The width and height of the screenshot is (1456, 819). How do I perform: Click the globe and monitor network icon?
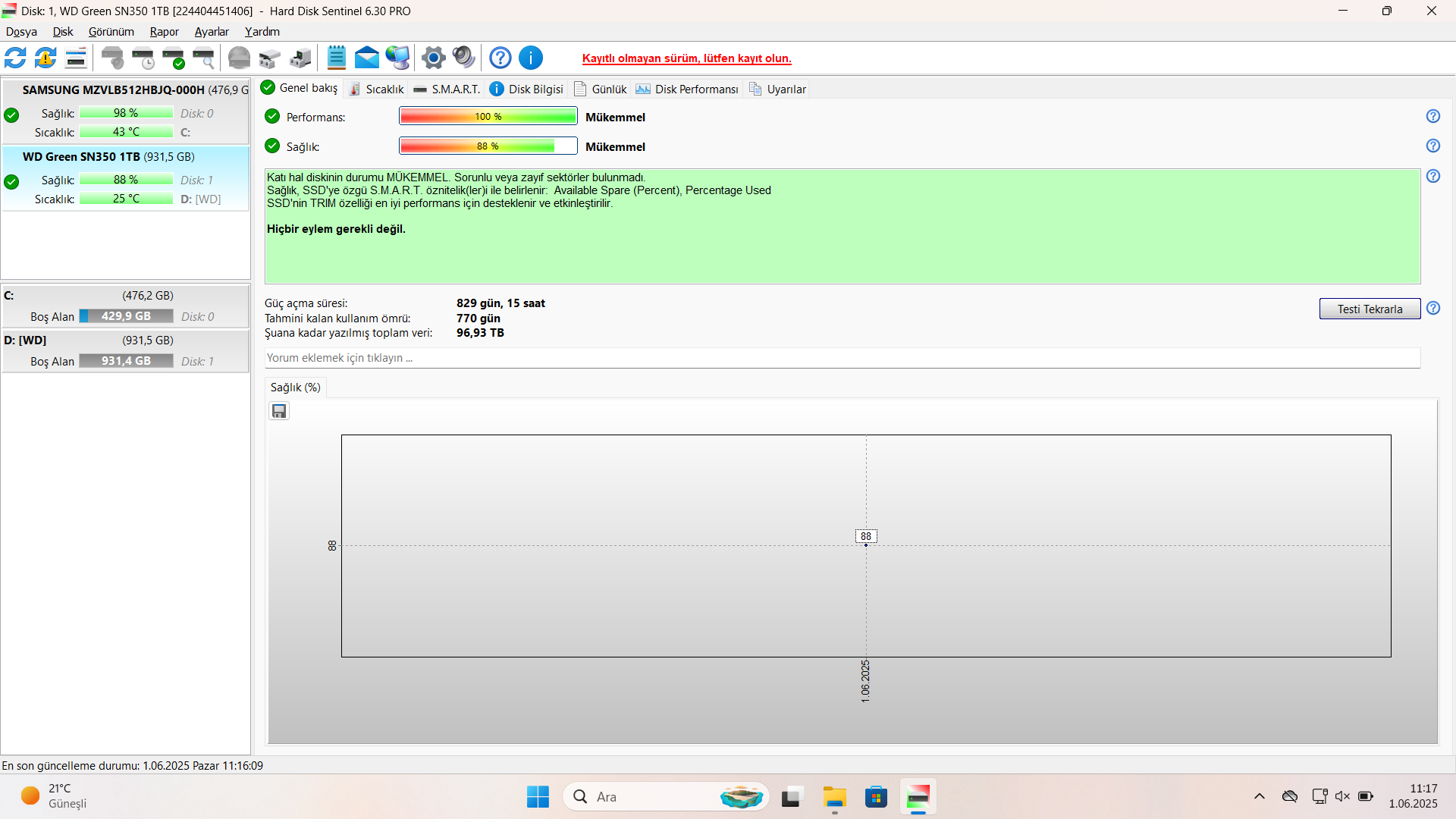pyautogui.click(x=397, y=58)
